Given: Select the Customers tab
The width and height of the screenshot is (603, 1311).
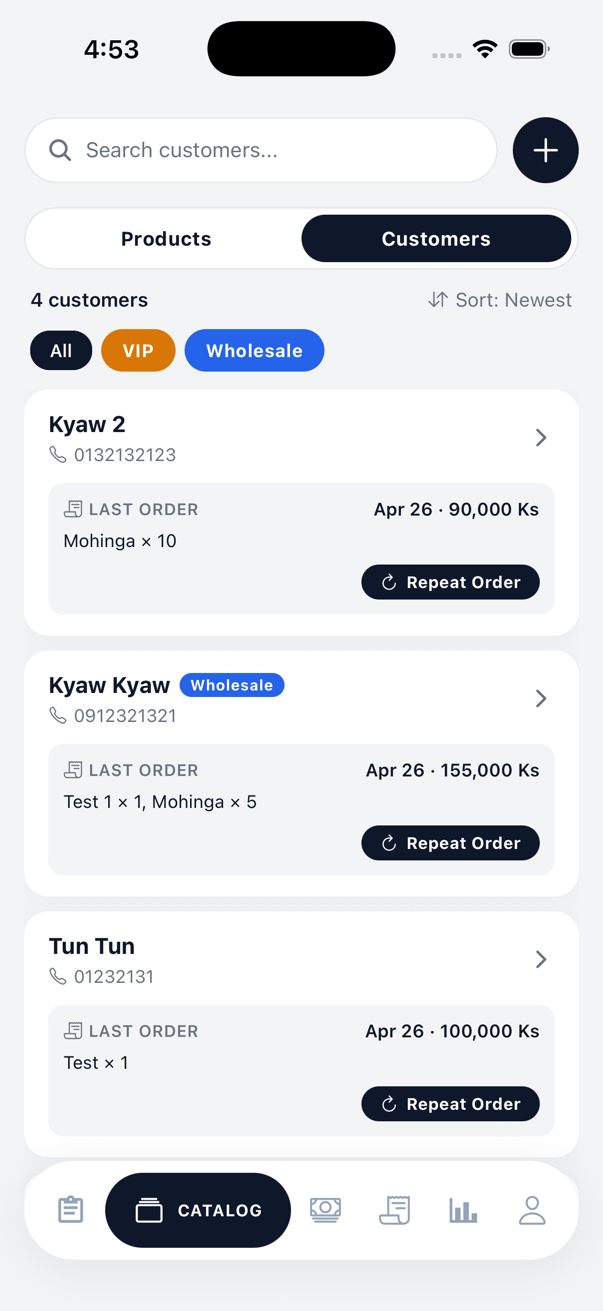Looking at the screenshot, I should (436, 238).
